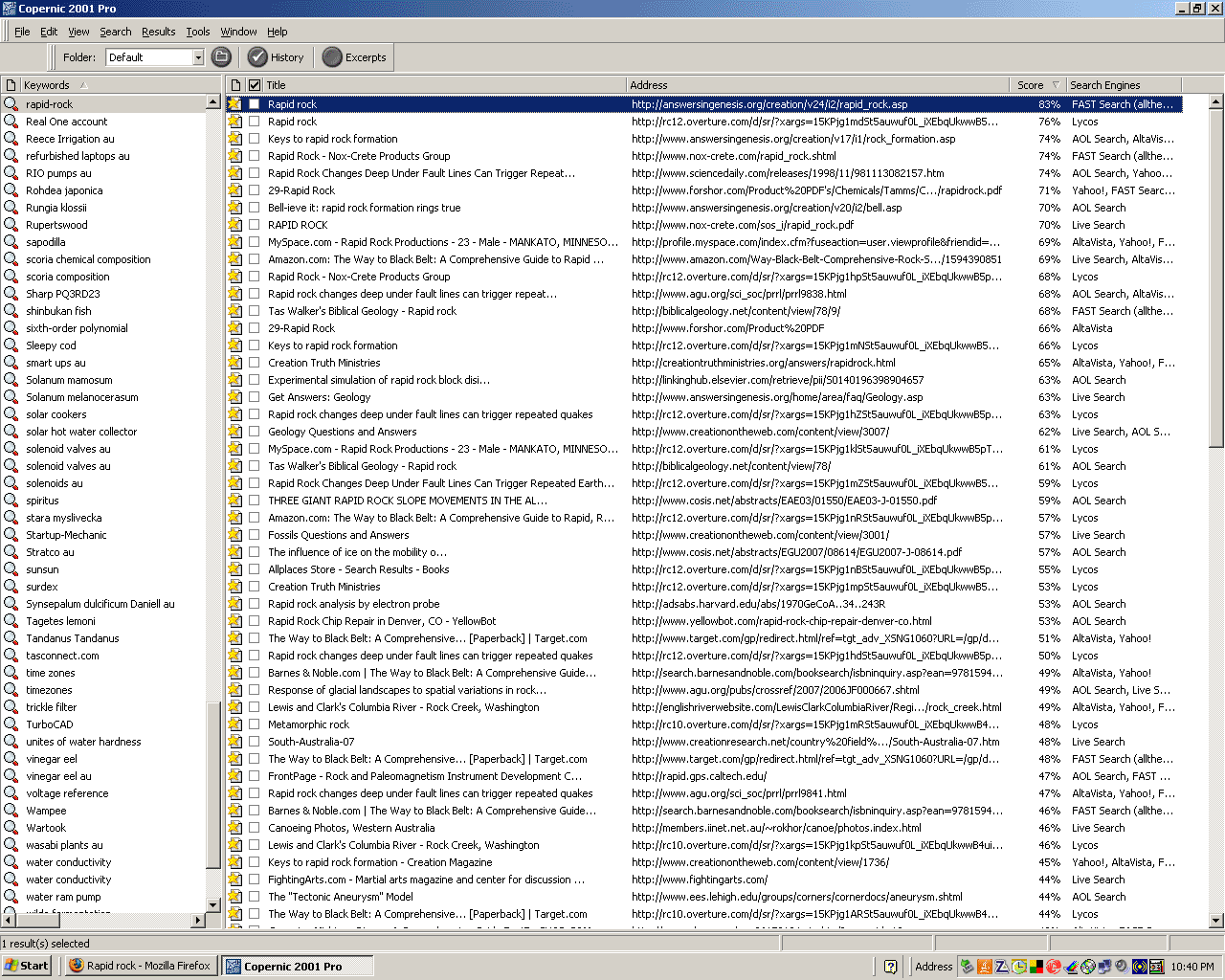Viewport: 1225px width, 980px height.
Task: Tick checkbox for 'Creation Truth Ministries' row
Action: (255, 363)
